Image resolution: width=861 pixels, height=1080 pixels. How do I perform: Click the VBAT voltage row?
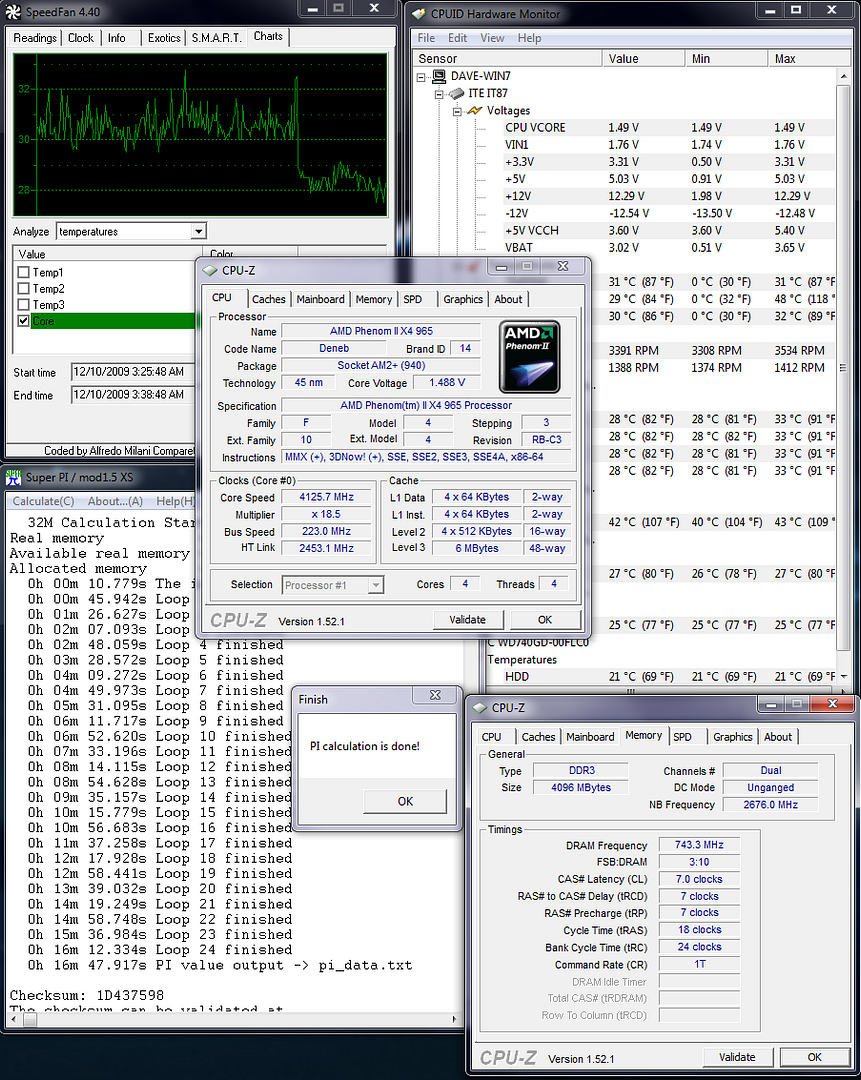pos(668,247)
